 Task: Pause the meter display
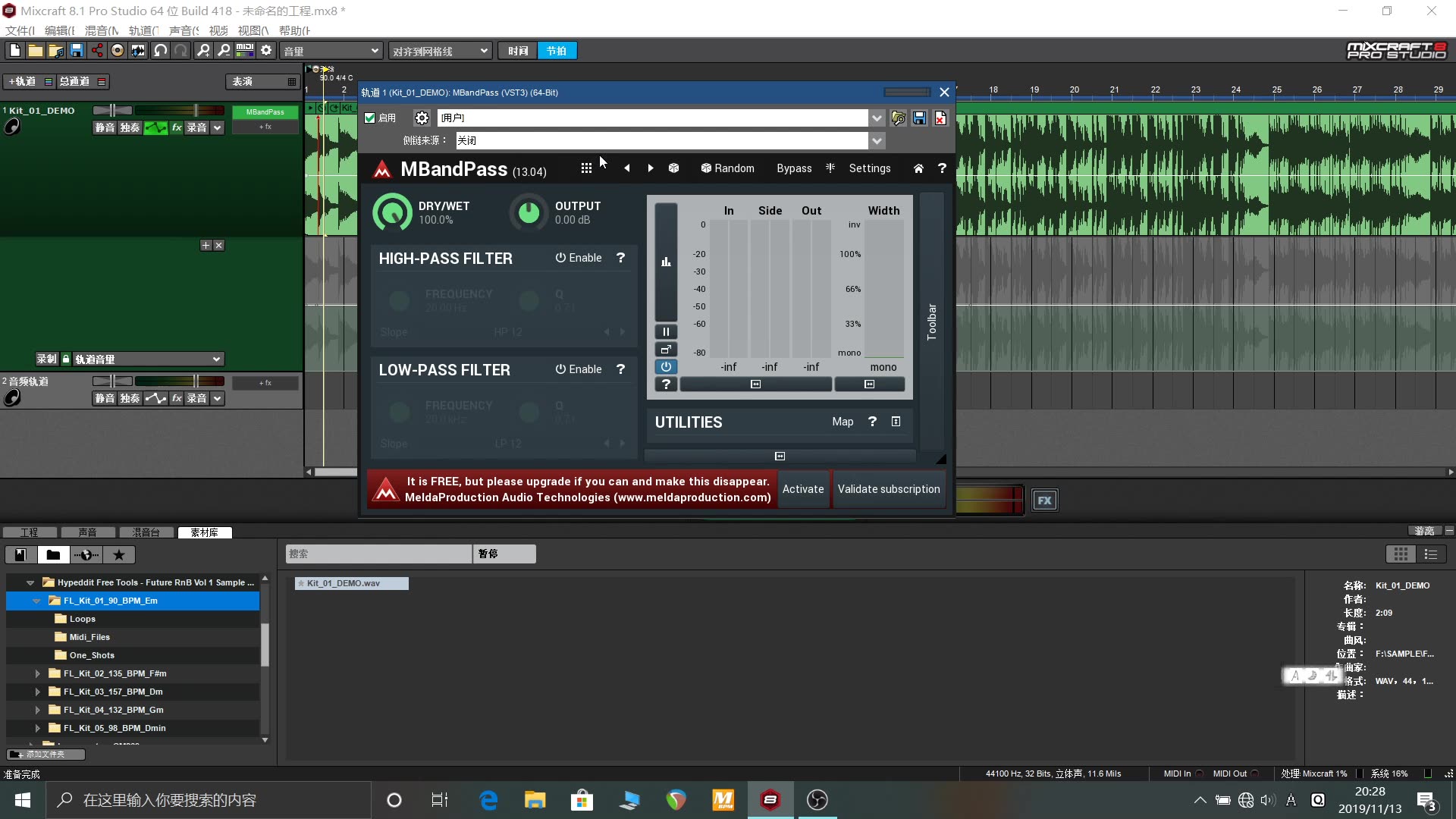click(x=666, y=331)
